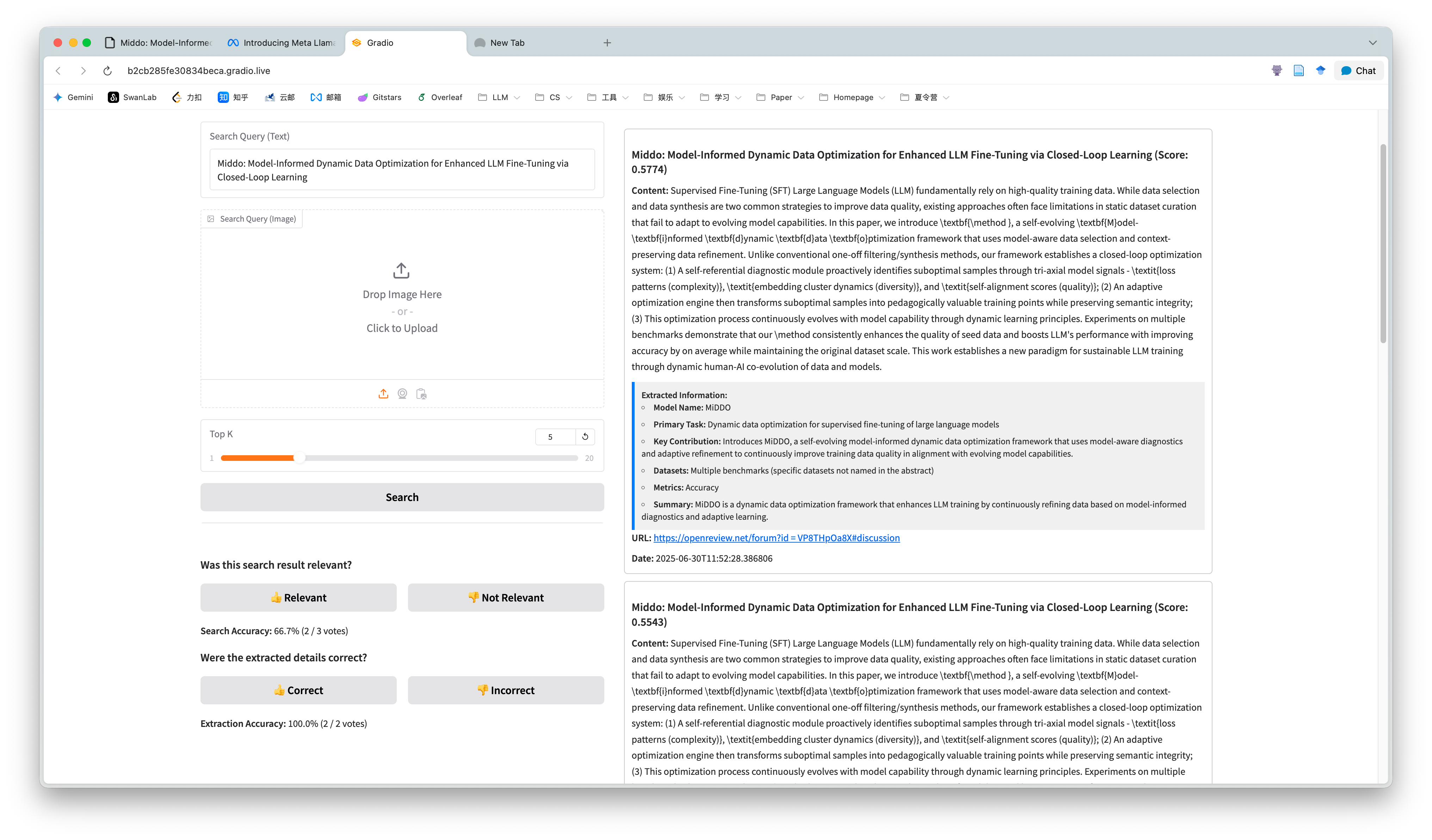Viewport: 1432px width, 840px height.
Task: Expand the 工具 bookmarks folder
Action: (607, 97)
